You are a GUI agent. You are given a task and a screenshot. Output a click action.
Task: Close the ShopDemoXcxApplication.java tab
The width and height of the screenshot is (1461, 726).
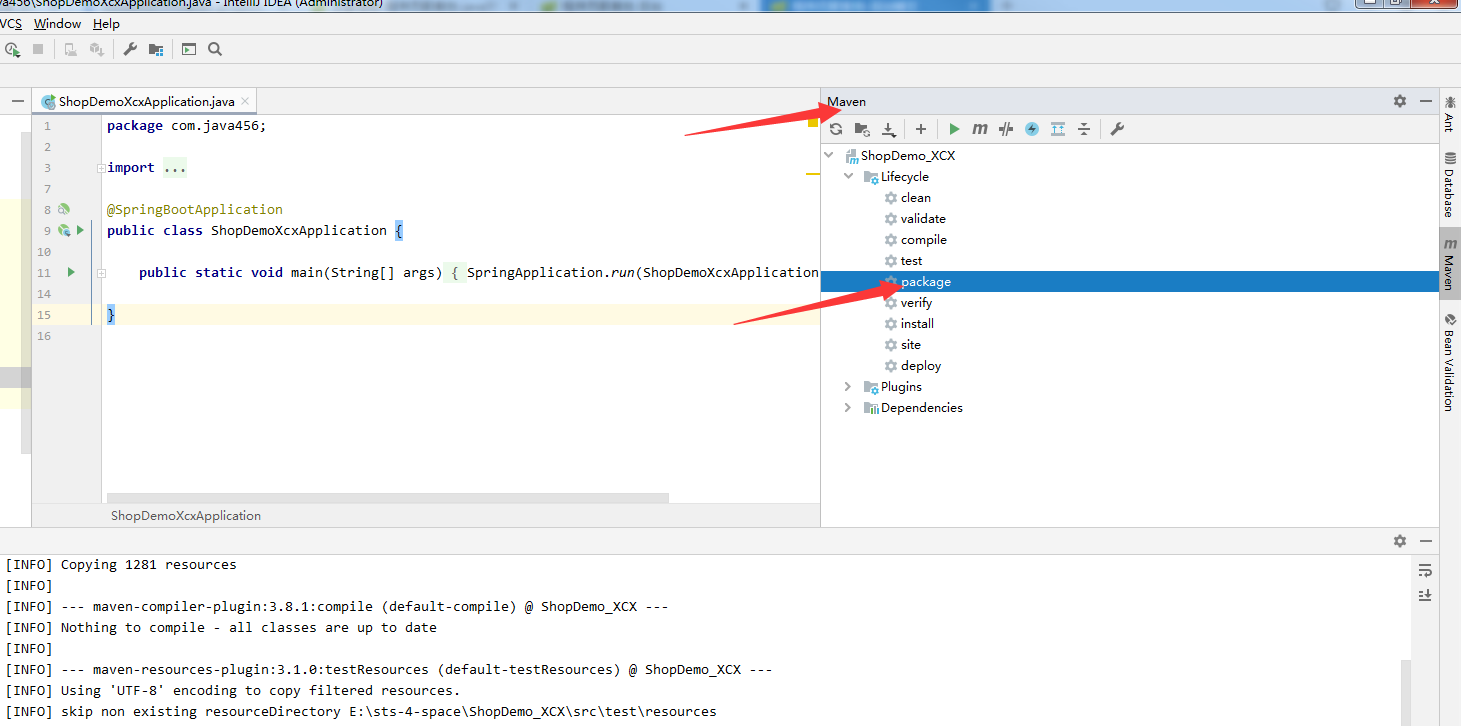point(244,101)
